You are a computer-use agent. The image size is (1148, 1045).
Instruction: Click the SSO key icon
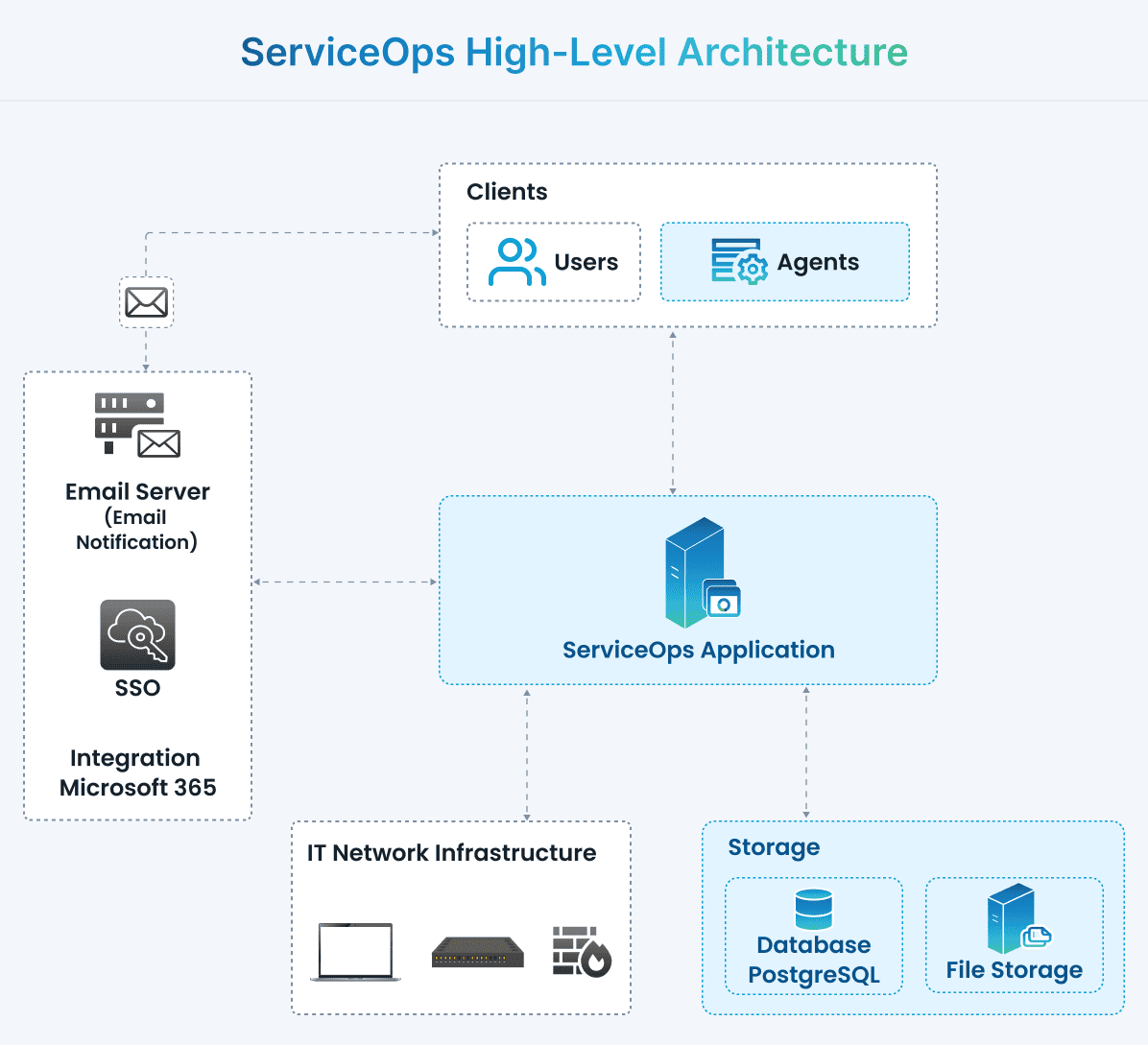pyautogui.click(x=136, y=634)
